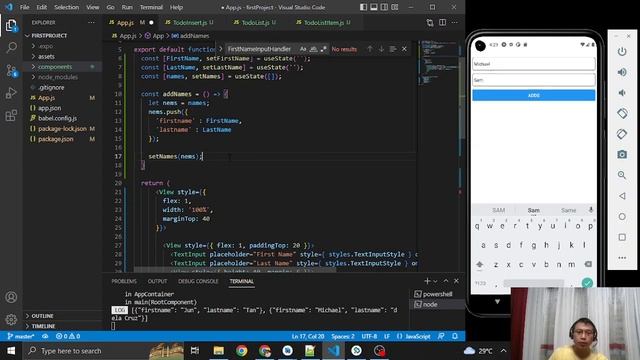
Task: Close the find widget
Action: tap(404, 49)
